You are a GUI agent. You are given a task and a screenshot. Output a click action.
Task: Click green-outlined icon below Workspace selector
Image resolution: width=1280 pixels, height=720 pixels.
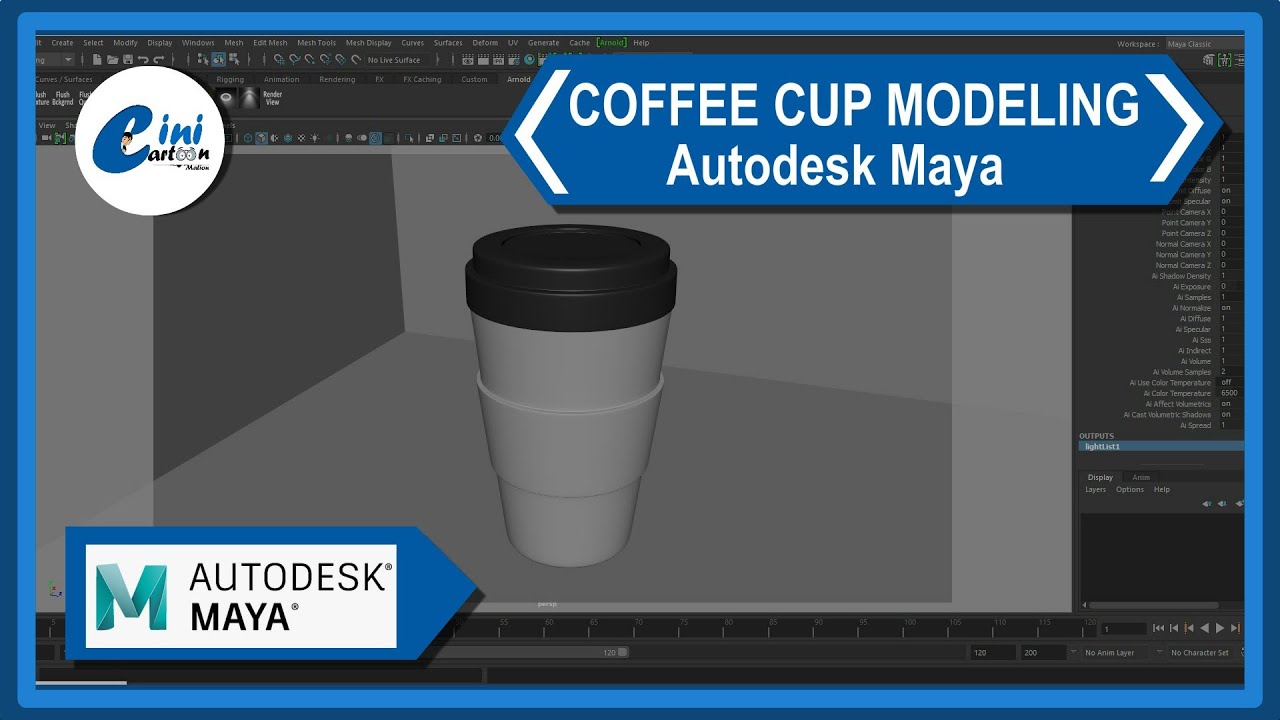pos(1225,60)
